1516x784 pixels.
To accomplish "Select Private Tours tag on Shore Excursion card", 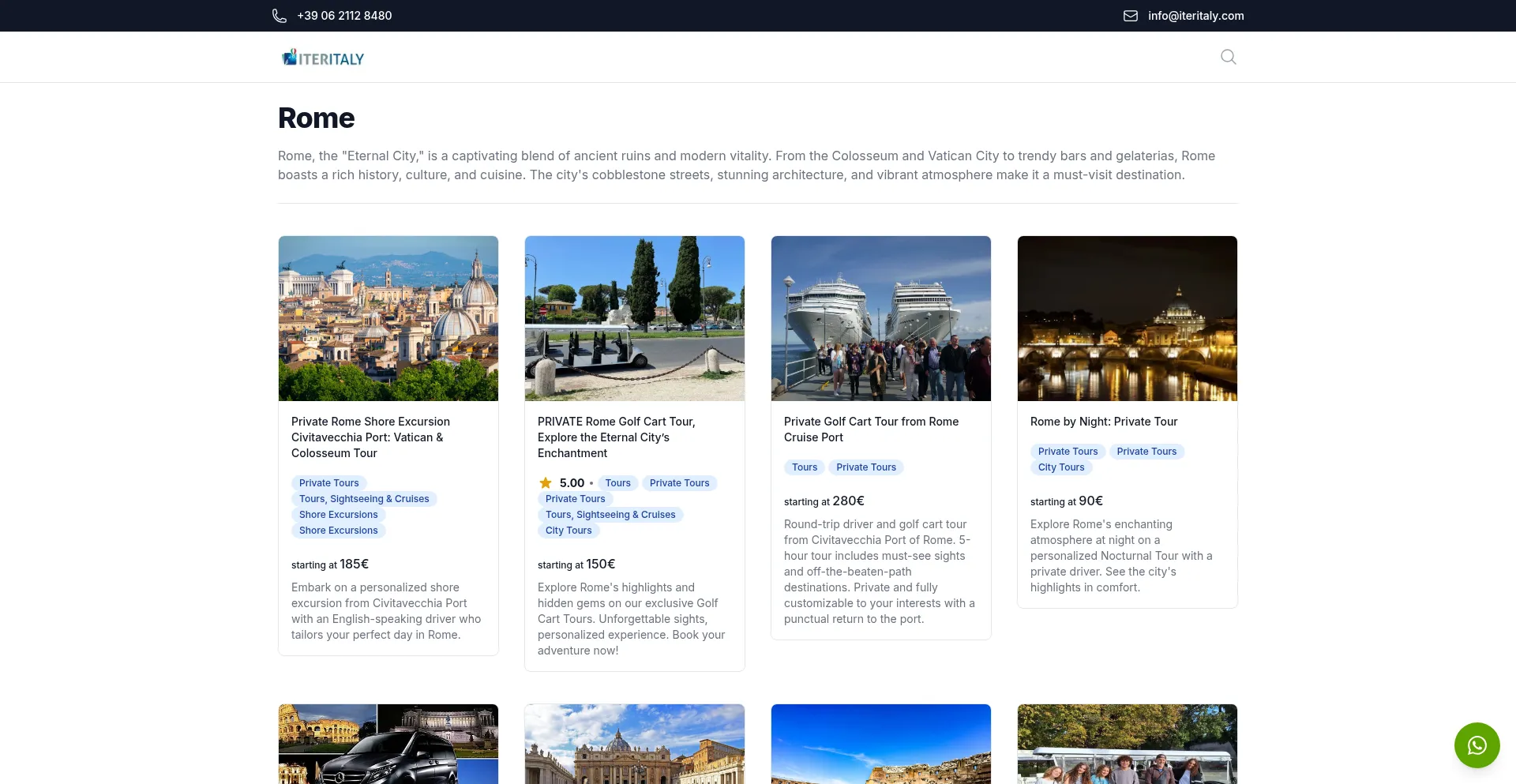I will [328, 483].
